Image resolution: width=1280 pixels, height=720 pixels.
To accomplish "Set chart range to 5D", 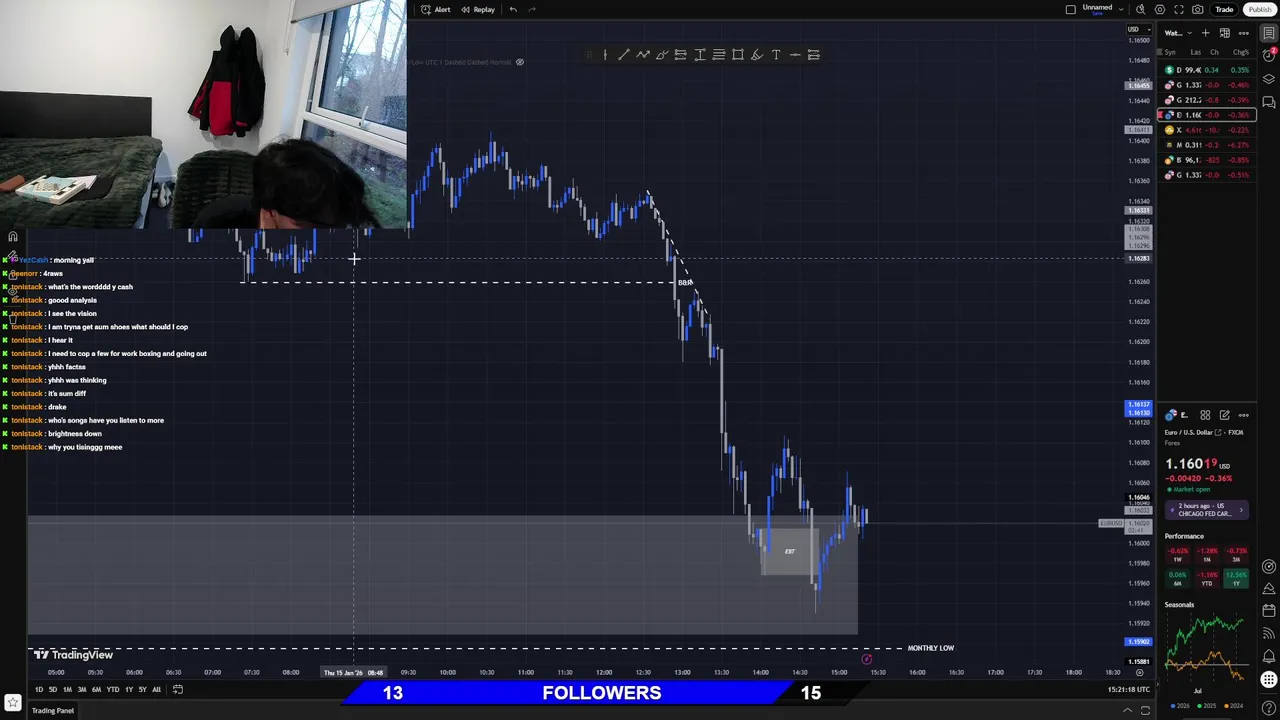I will pyautogui.click(x=53, y=690).
